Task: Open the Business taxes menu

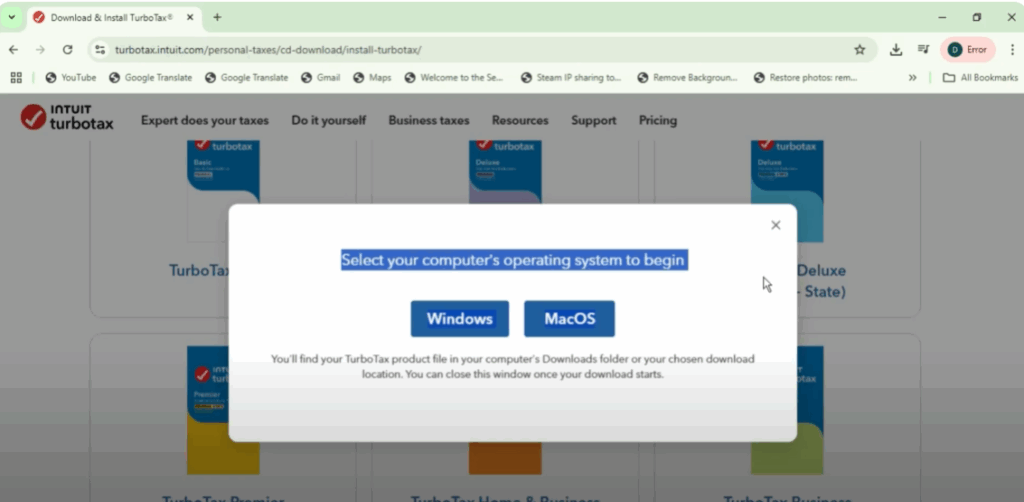Action: pos(429,120)
